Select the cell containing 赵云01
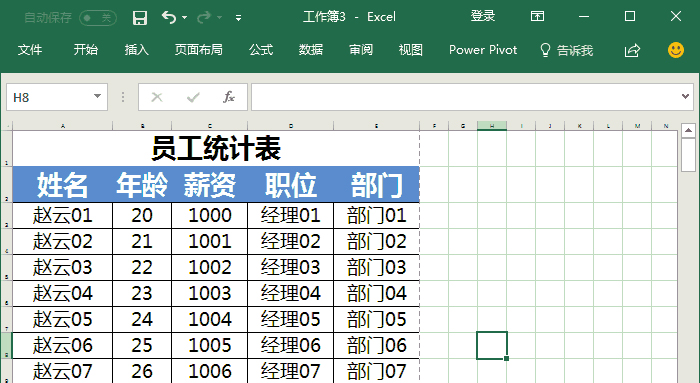Screen dimensions: 700x383 pos(62,216)
